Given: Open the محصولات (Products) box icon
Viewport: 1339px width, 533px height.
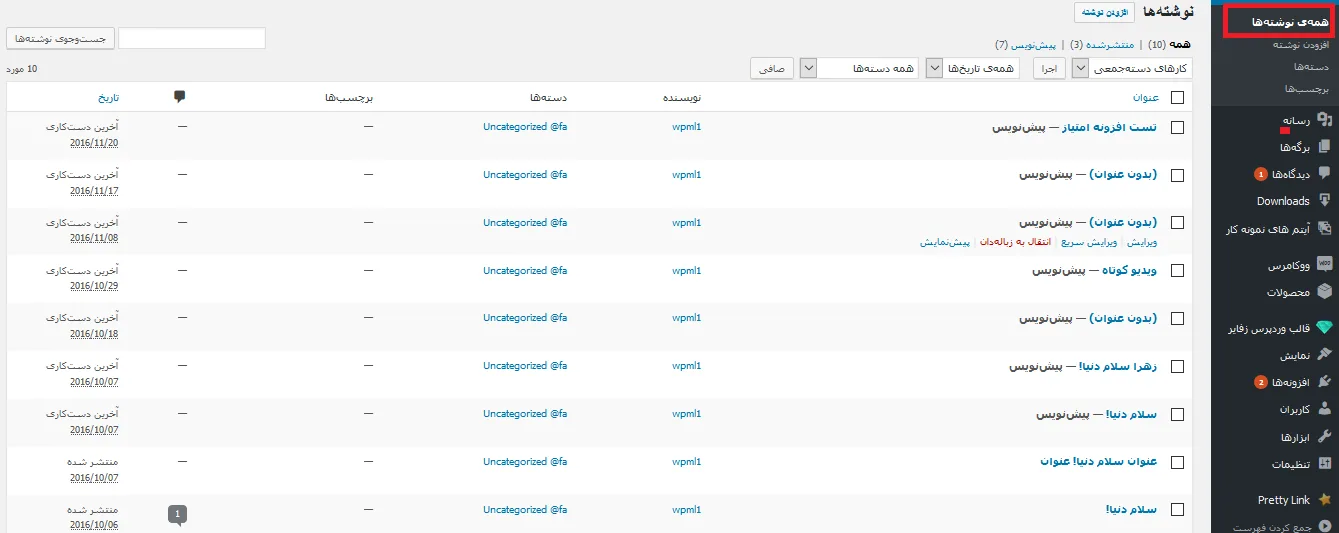Looking at the screenshot, I should 1325,292.
